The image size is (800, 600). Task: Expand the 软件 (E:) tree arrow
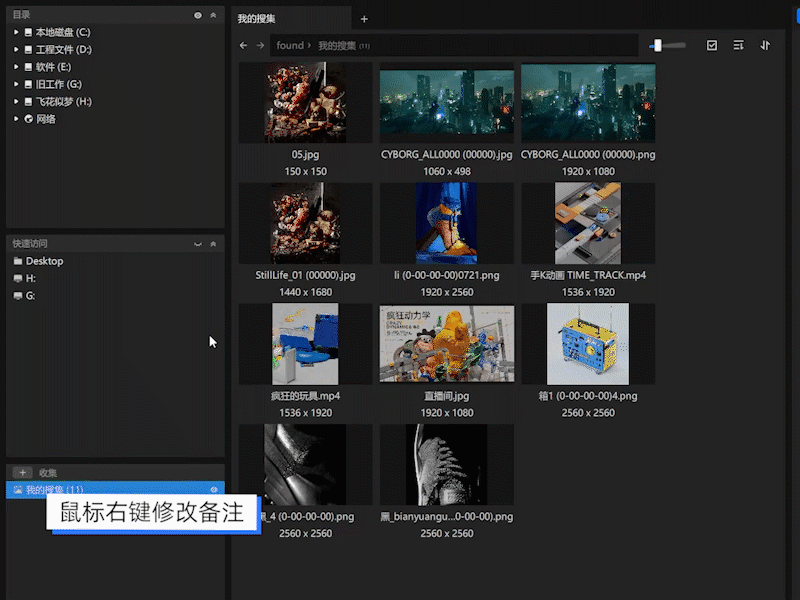coord(16,67)
